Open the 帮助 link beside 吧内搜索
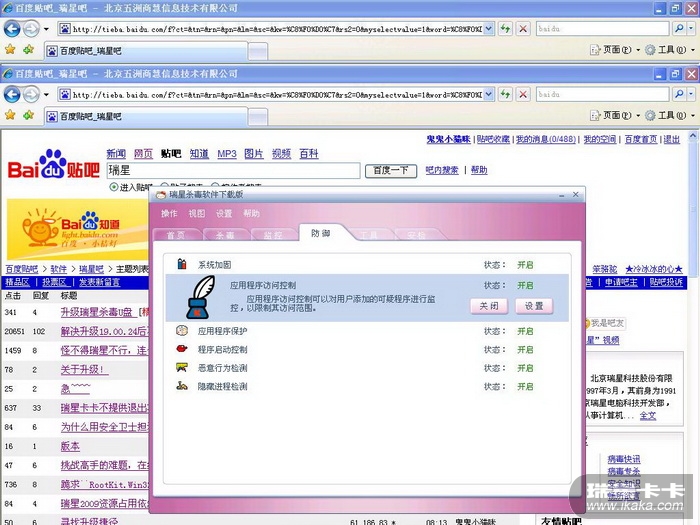Image resolution: width=700 pixels, height=525 pixels. (479, 170)
